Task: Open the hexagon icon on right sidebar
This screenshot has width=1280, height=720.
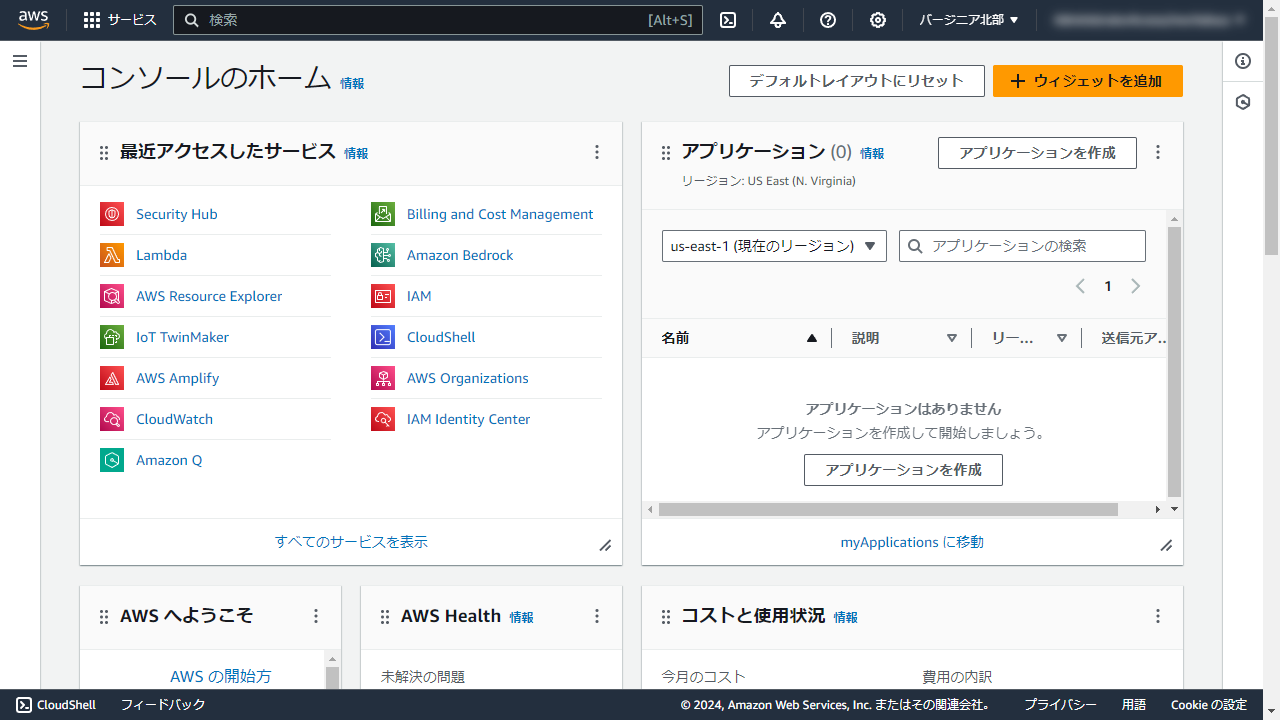Action: click(1243, 102)
